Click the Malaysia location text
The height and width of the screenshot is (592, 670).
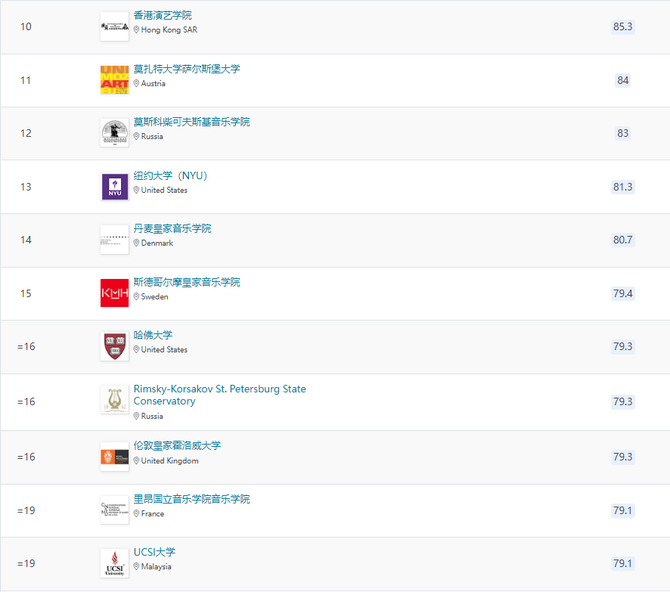point(156,566)
